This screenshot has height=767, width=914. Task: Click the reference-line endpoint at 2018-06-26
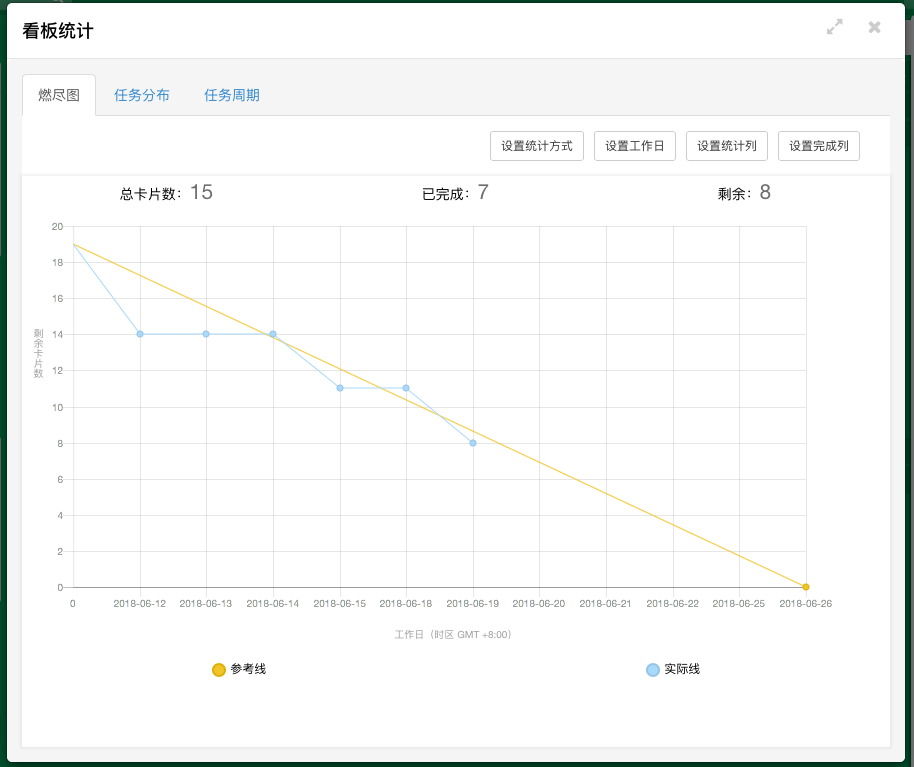[x=806, y=587]
